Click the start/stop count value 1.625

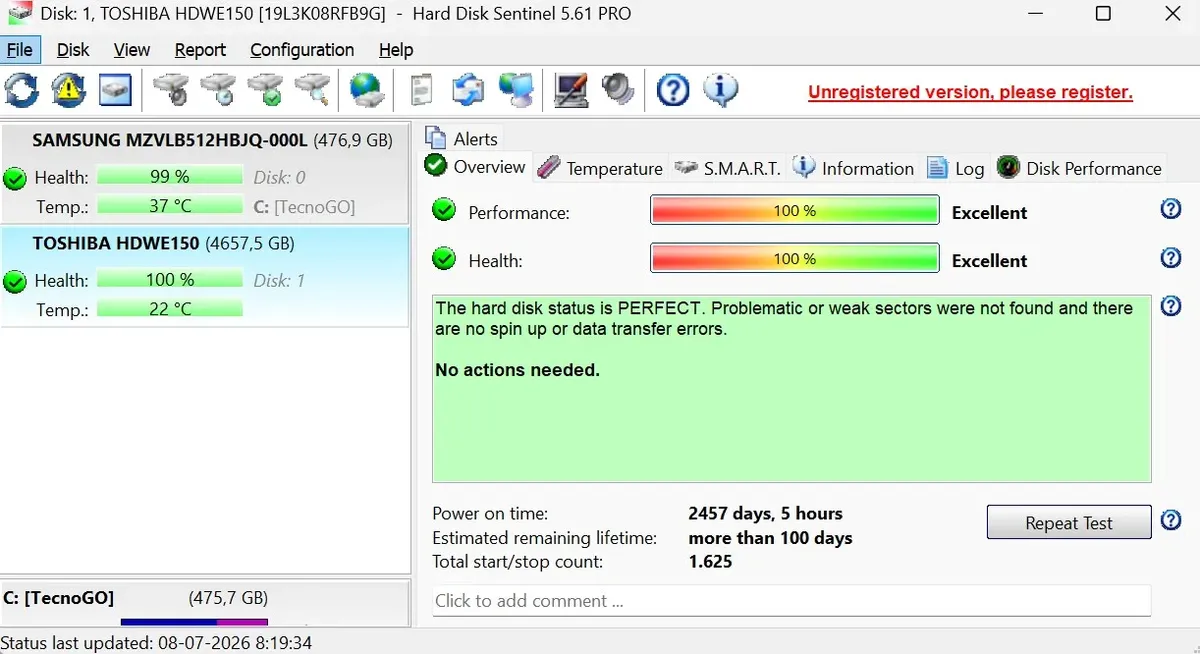(x=710, y=562)
